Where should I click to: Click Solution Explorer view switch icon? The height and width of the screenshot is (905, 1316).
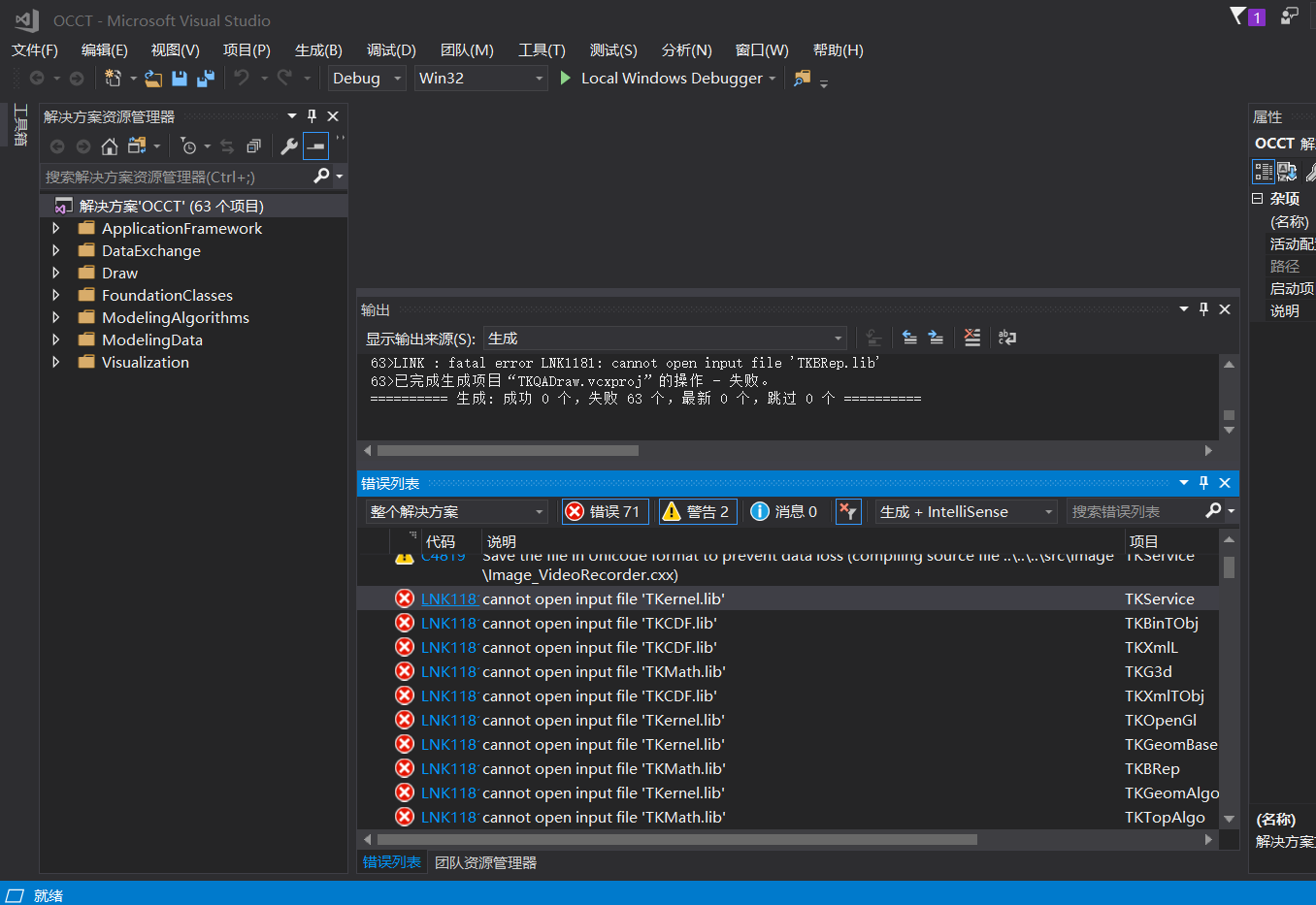(x=137, y=146)
